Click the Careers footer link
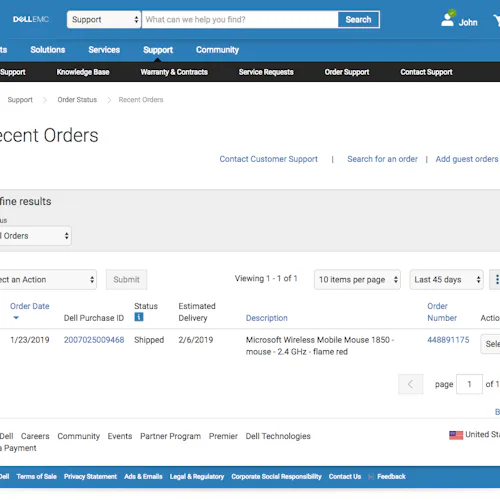Image resolution: width=500 pixels, height=500 pixels. click(x=35, y=436)
